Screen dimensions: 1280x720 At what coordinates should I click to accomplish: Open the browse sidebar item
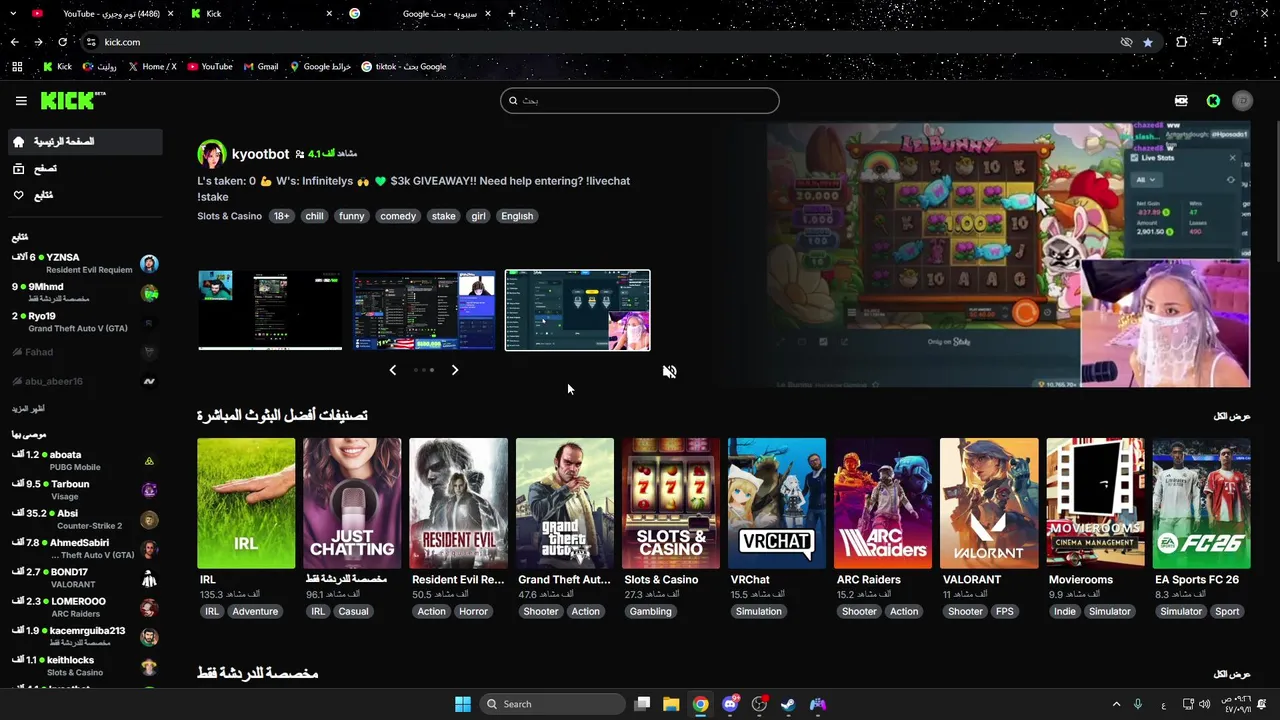pos(85,169)
